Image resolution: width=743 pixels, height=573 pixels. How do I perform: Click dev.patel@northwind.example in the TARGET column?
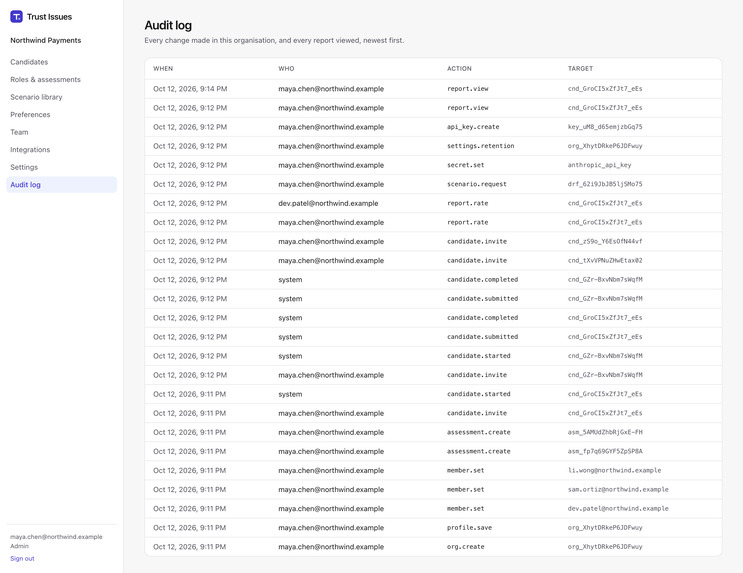(618, 509)
